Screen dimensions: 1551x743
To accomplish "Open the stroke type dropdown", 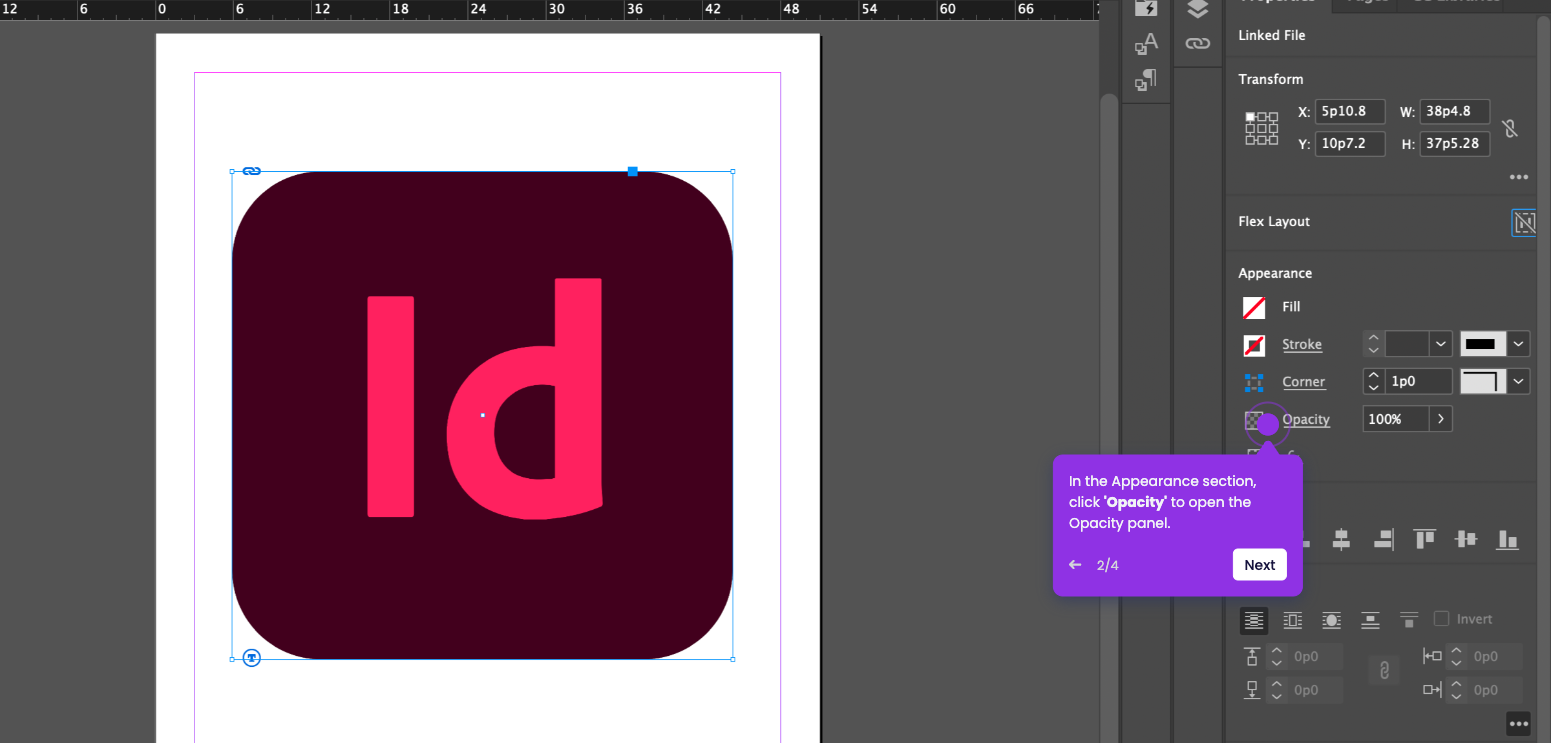I will 1518,344.
